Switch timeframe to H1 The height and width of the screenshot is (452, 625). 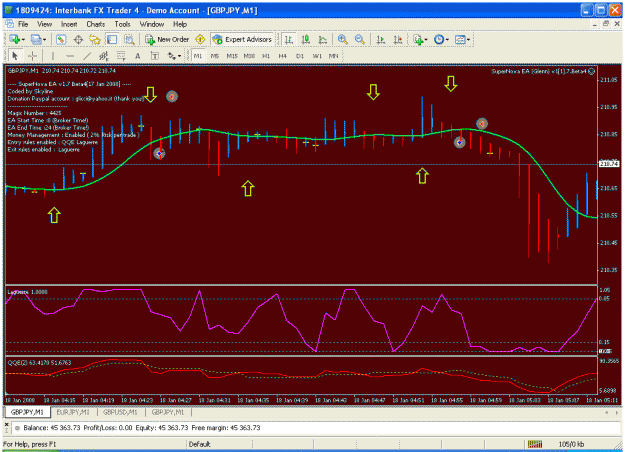266,56
